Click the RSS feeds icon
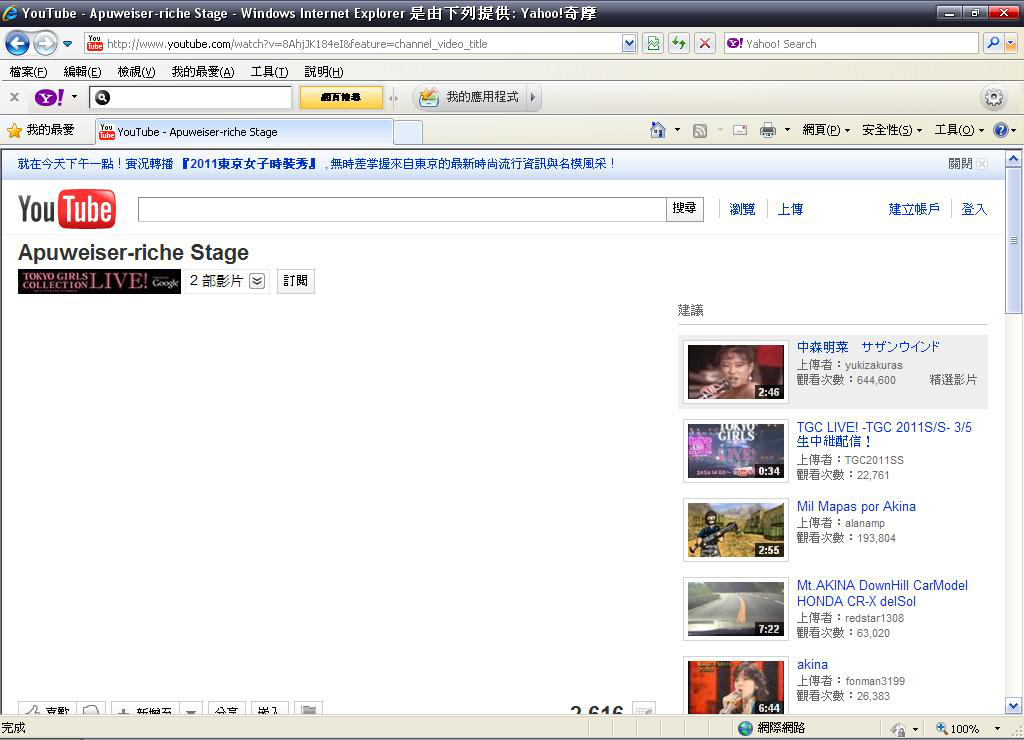This screenshot has height=740, width=1024. [x=699, y=131]
